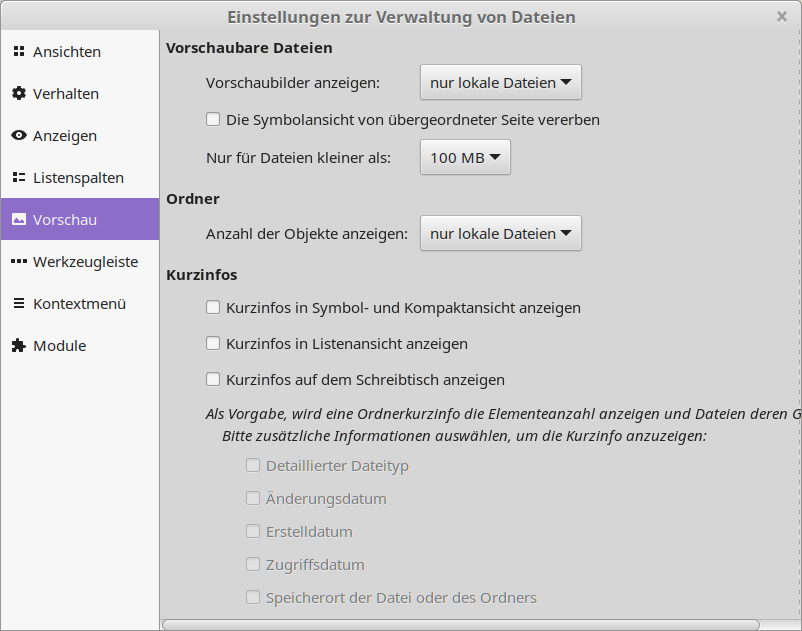Close the Einstellungen dialog window
Screen dimensions: 802x631
781,16
